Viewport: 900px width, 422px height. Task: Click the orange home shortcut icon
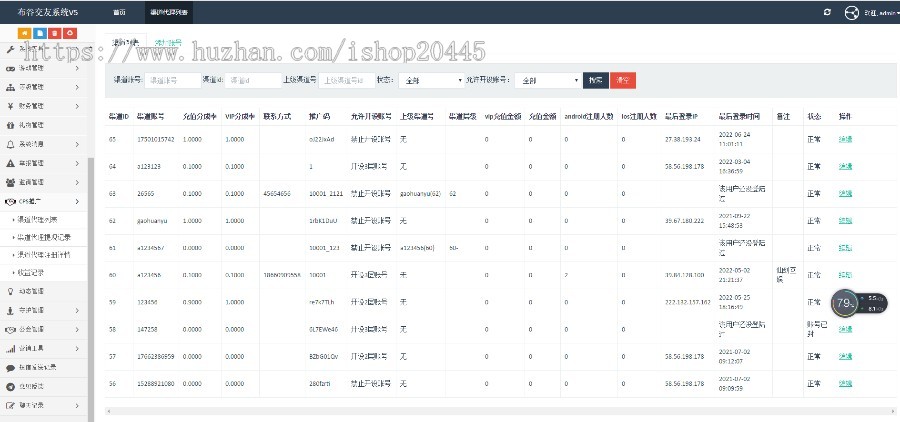click(x=25, y=33)
